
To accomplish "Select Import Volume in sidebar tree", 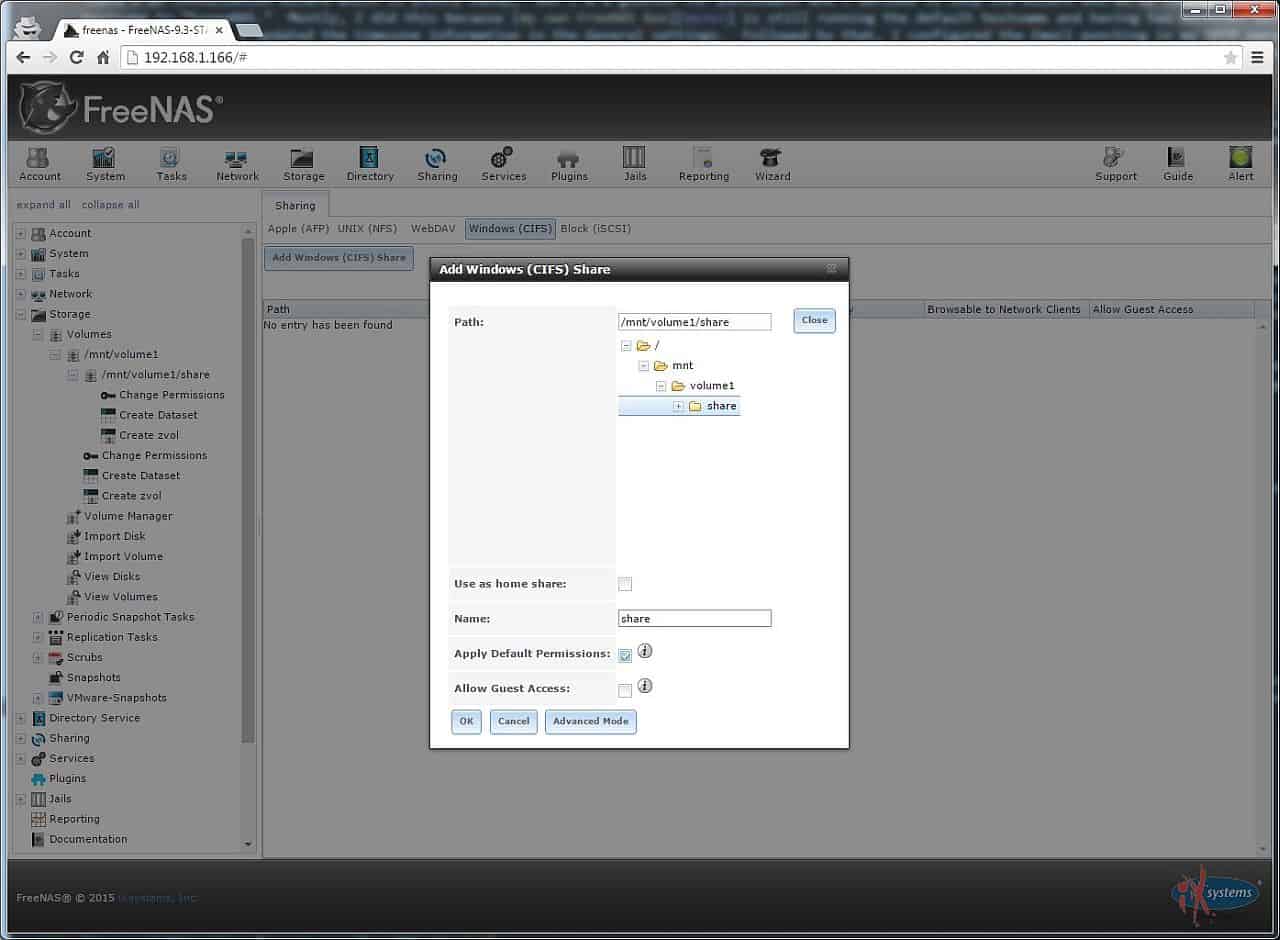I will click(123, 556).
